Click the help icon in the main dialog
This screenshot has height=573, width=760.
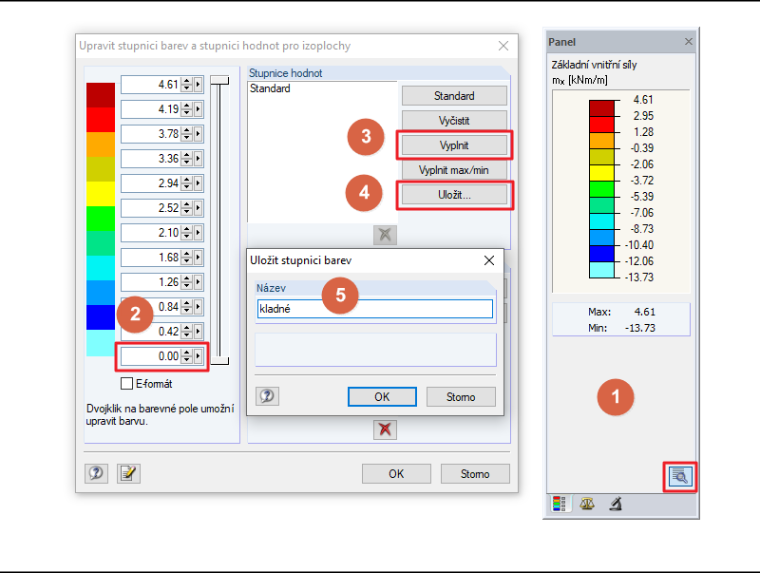tap(96, 473)
